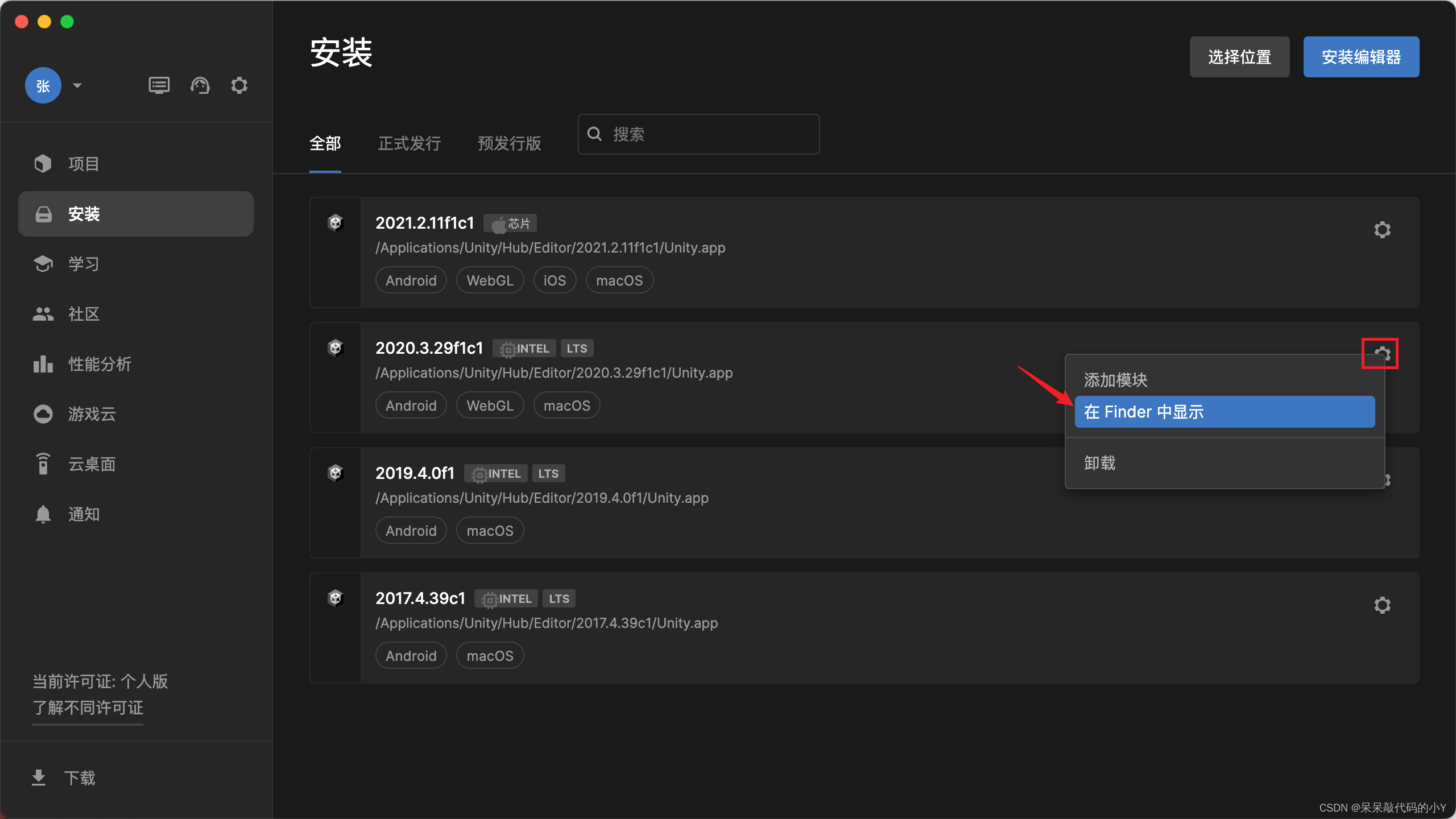Viewport: 1456px width, 819px height.
Task: Click the 学习 graduation cap icon
Action: pyautogui.click(x=43, y=264)
